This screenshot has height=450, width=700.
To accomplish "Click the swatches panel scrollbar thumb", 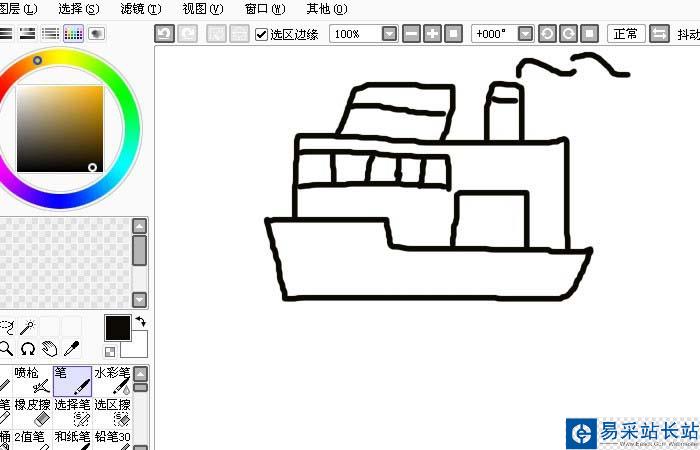I will 140,250.
